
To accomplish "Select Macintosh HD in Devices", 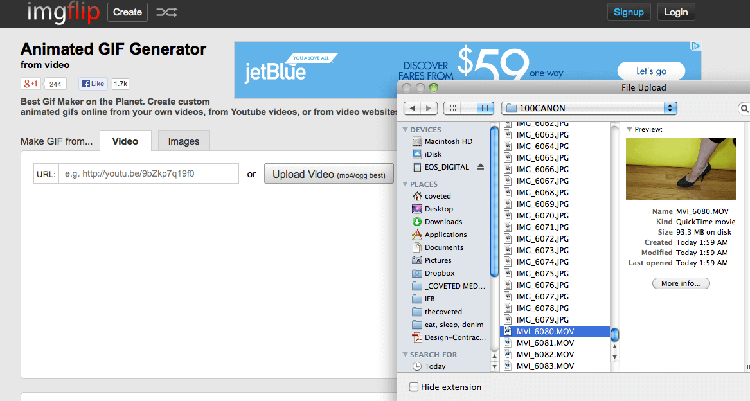I will (446, 142).
